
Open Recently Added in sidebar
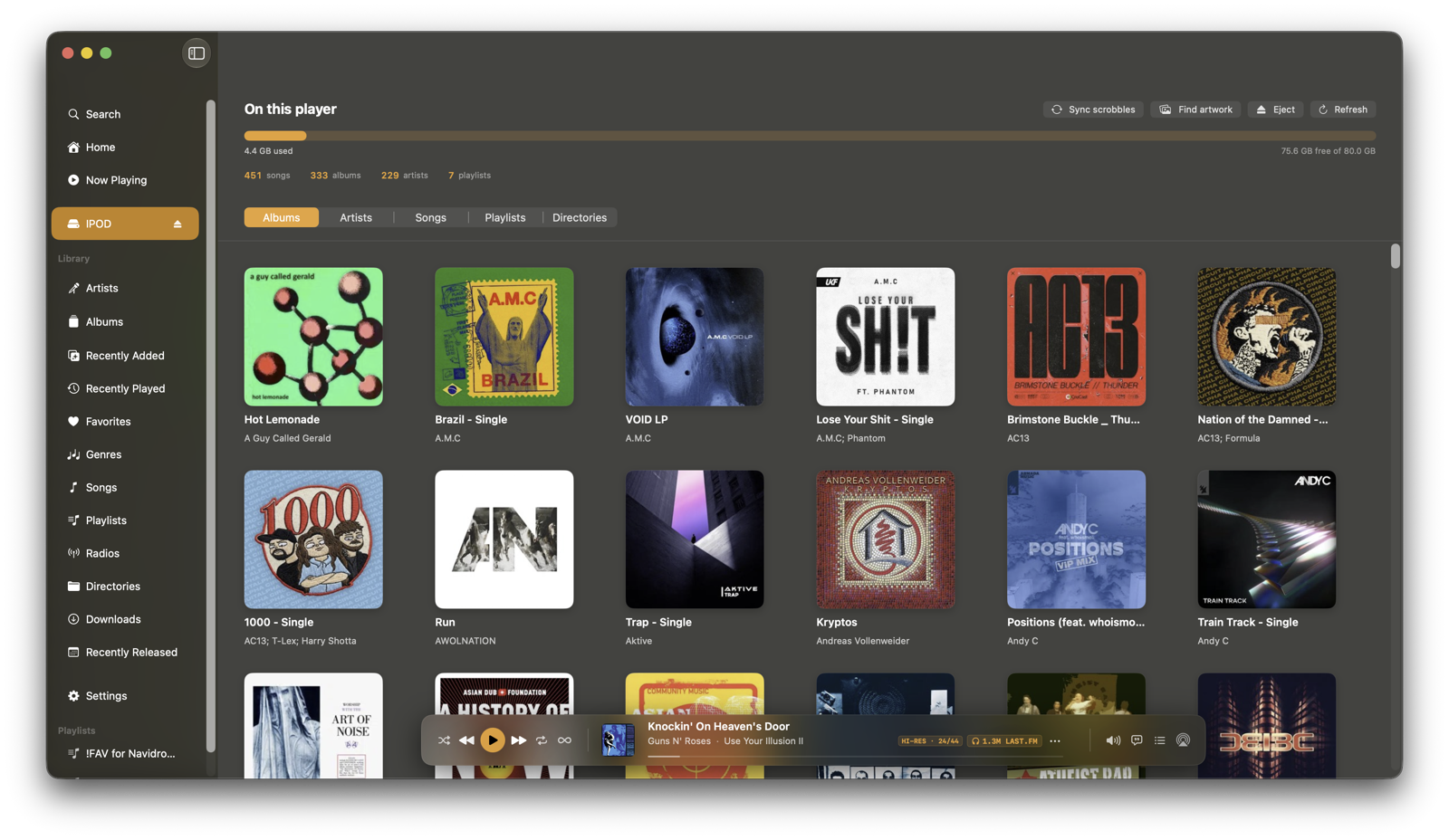coord(125,356)
